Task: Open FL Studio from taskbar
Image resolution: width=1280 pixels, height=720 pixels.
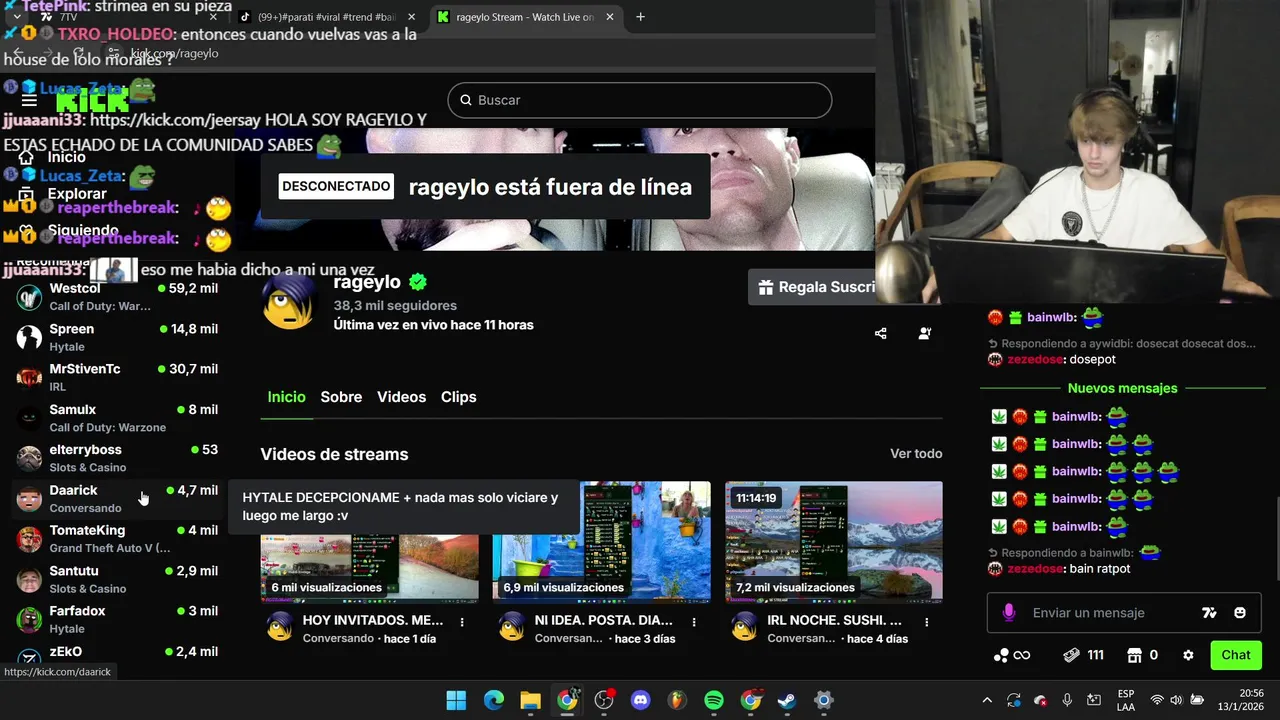Action: 677,700
